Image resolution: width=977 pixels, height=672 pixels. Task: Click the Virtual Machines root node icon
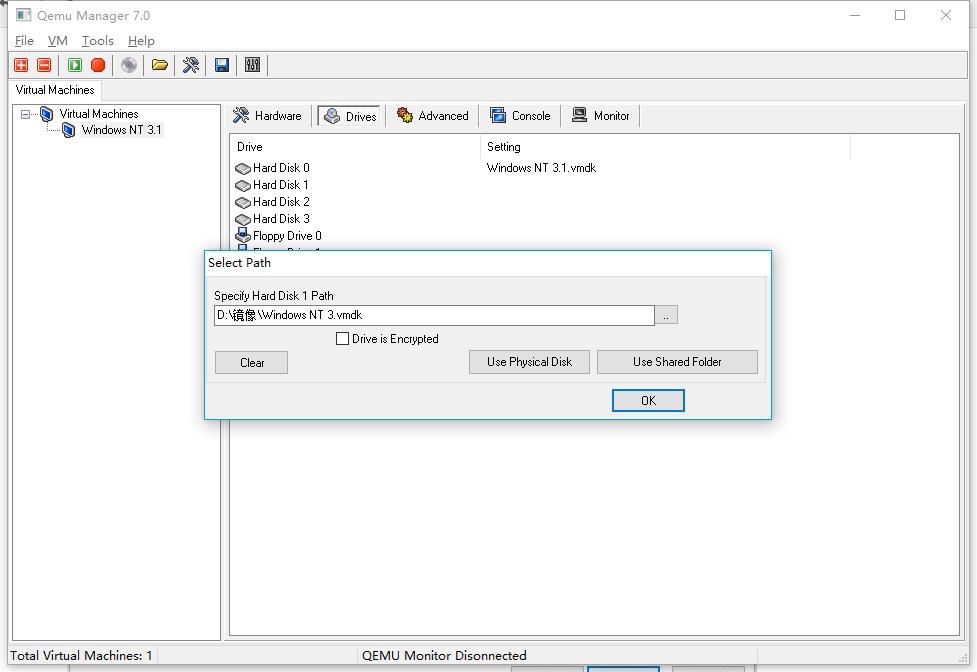[x=47, y=114]
